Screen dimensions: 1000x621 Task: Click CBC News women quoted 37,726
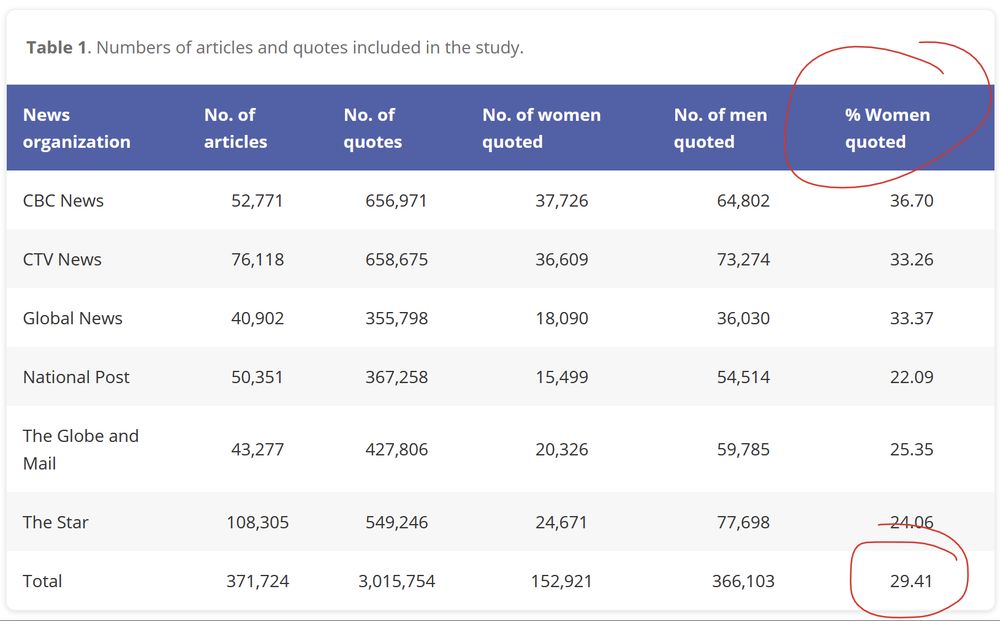562,200
